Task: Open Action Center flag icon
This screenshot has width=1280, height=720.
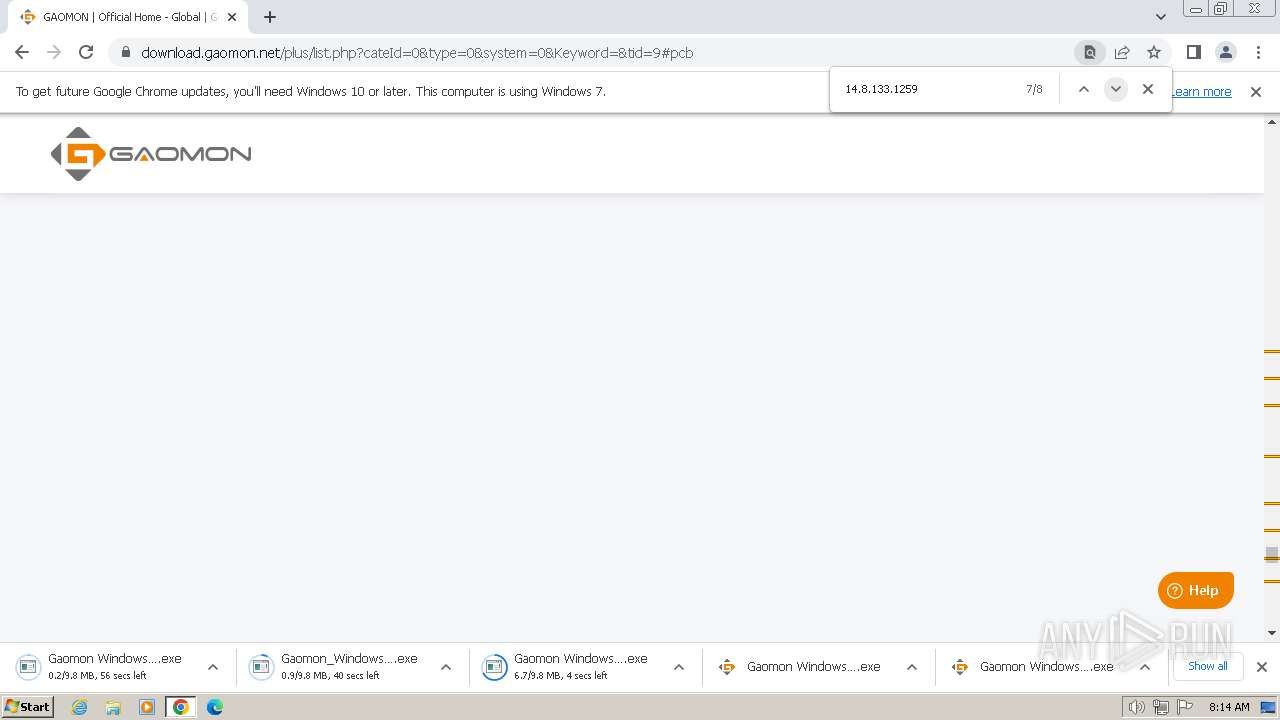Action: click(1185, 707)
